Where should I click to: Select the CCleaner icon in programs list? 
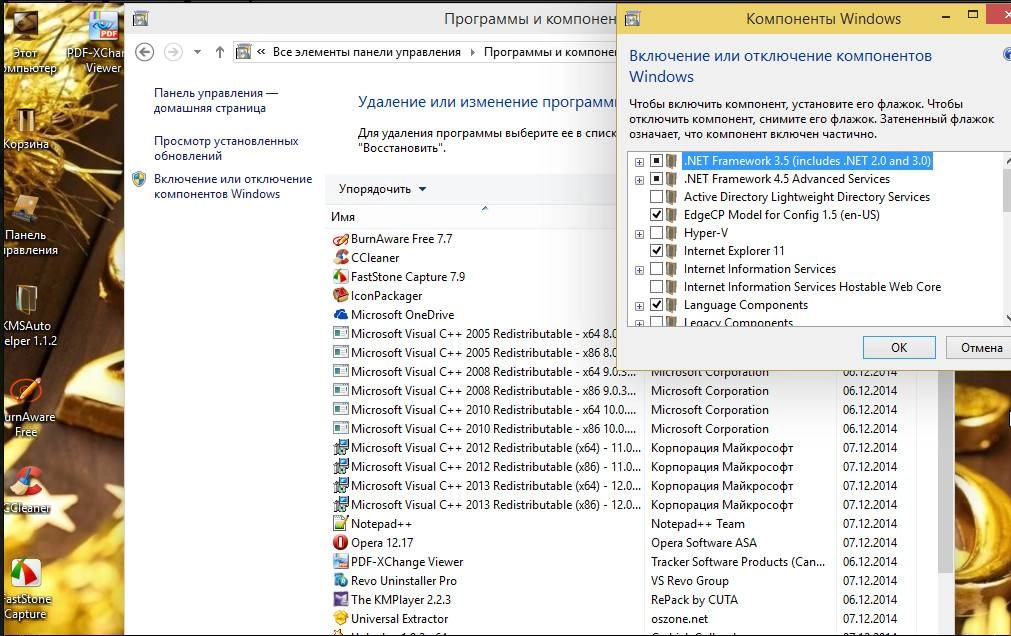click(340, 257)
